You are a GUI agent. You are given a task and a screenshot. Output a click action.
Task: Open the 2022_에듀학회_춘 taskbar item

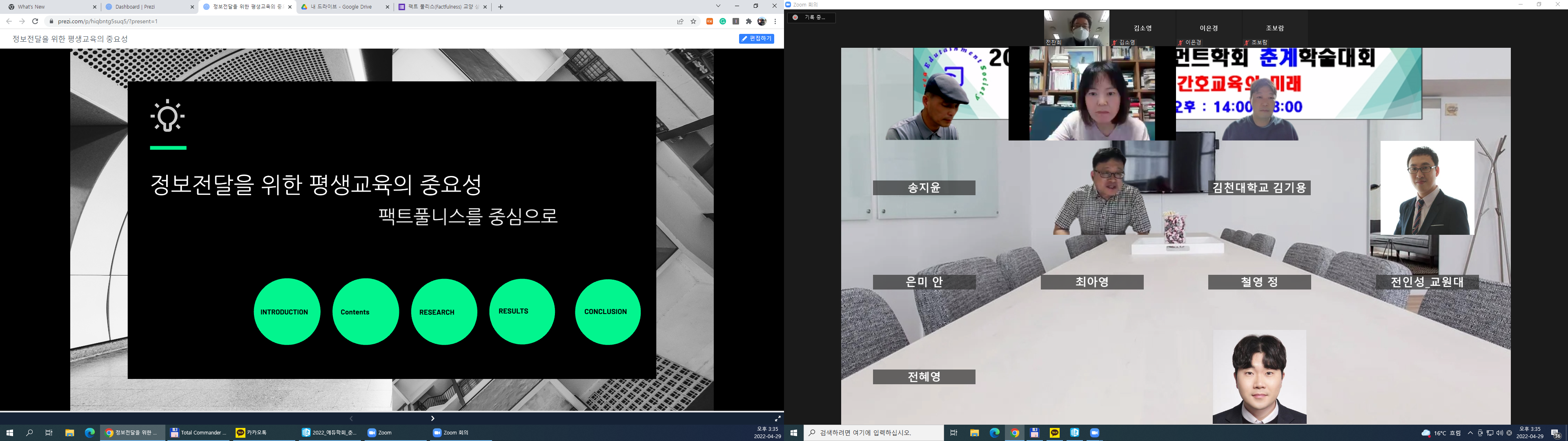click(x=330, y=433)
